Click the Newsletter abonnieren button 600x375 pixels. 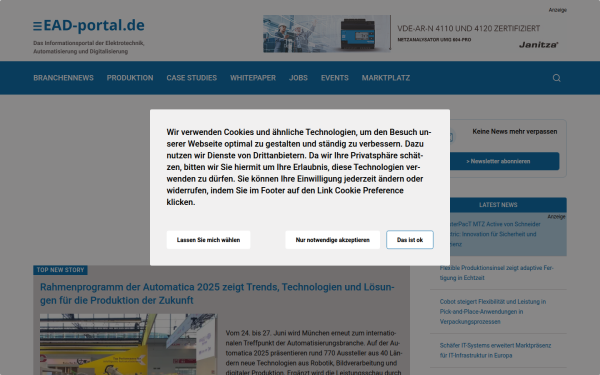[x=504, y=161]
